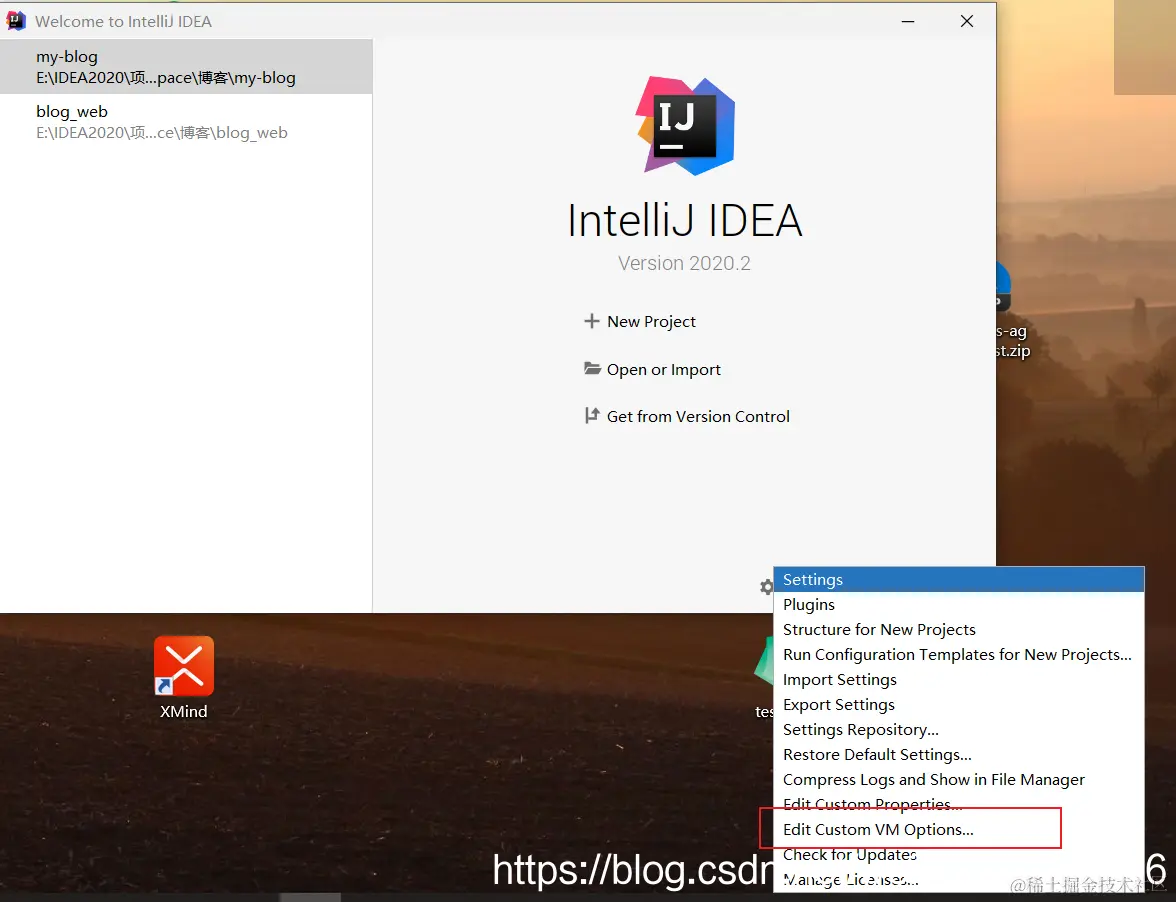Click the IntelliJ title bar app icon
Screen dimensions: 1176x902
tap(16, 21)
